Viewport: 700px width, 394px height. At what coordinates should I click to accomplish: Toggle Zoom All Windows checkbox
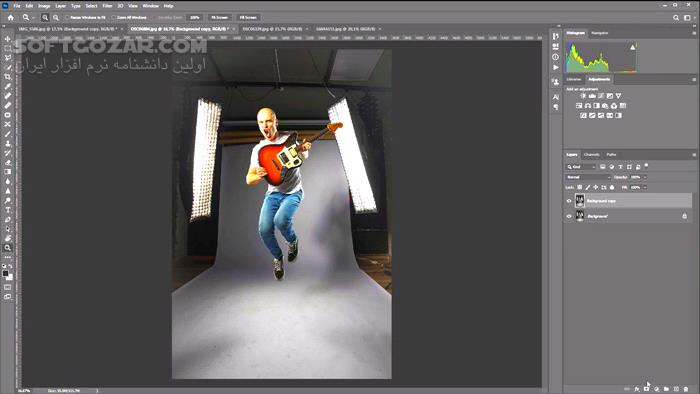(114, 17)
